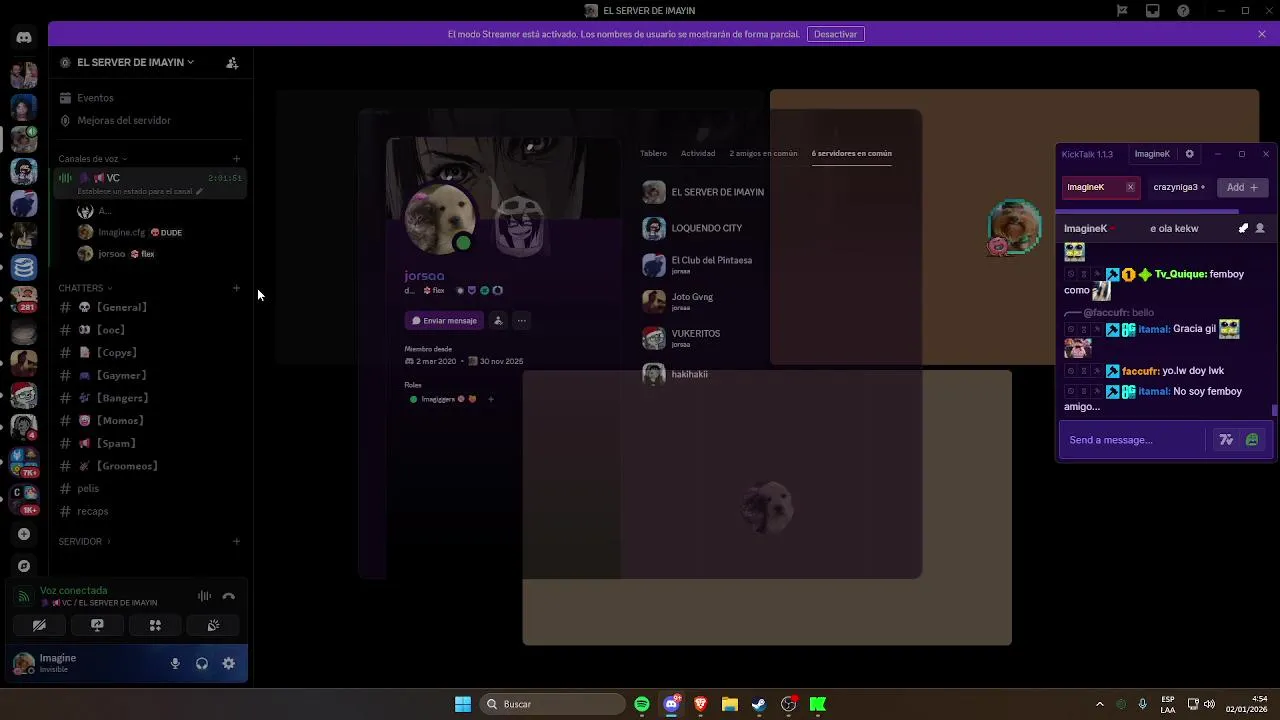
Task: Add channel to Canales de voz
Action: tap(236, 159)
